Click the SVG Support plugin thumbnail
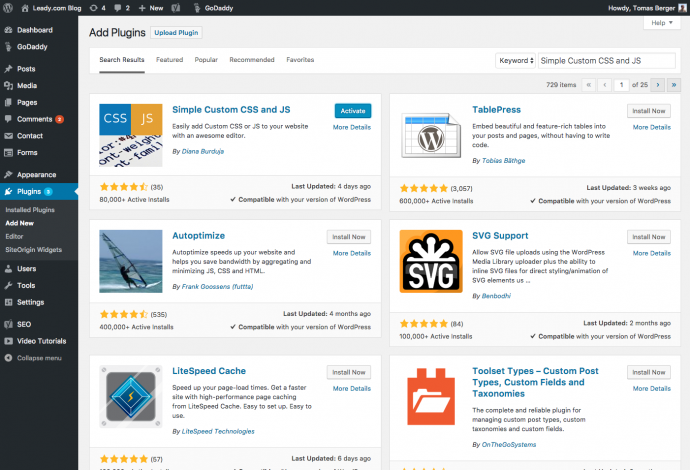The height and width of the screenshot is (470, 690). pyautogui.click(x=430, y=260)
